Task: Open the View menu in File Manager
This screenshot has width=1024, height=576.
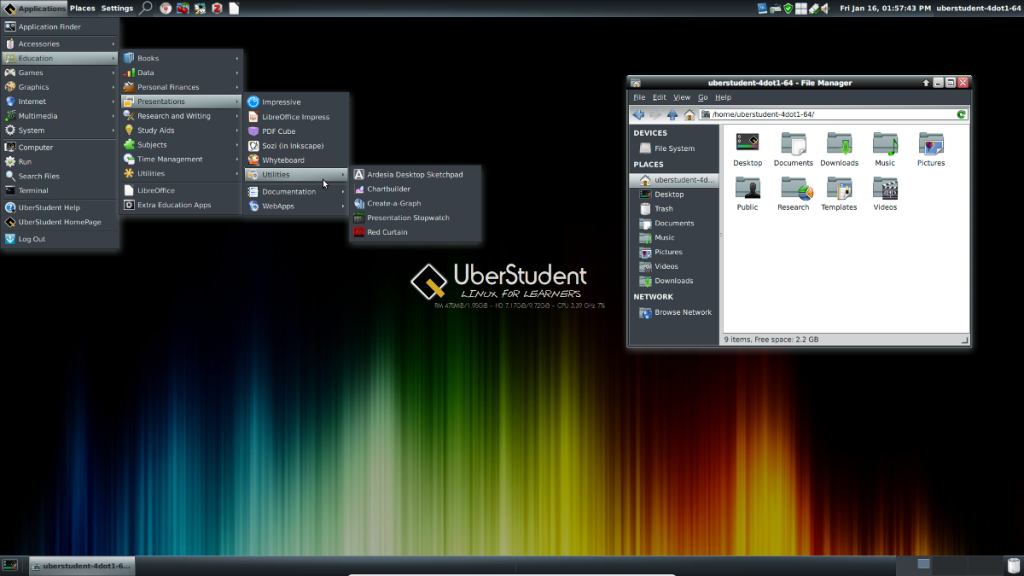Action: pos(681,97)
